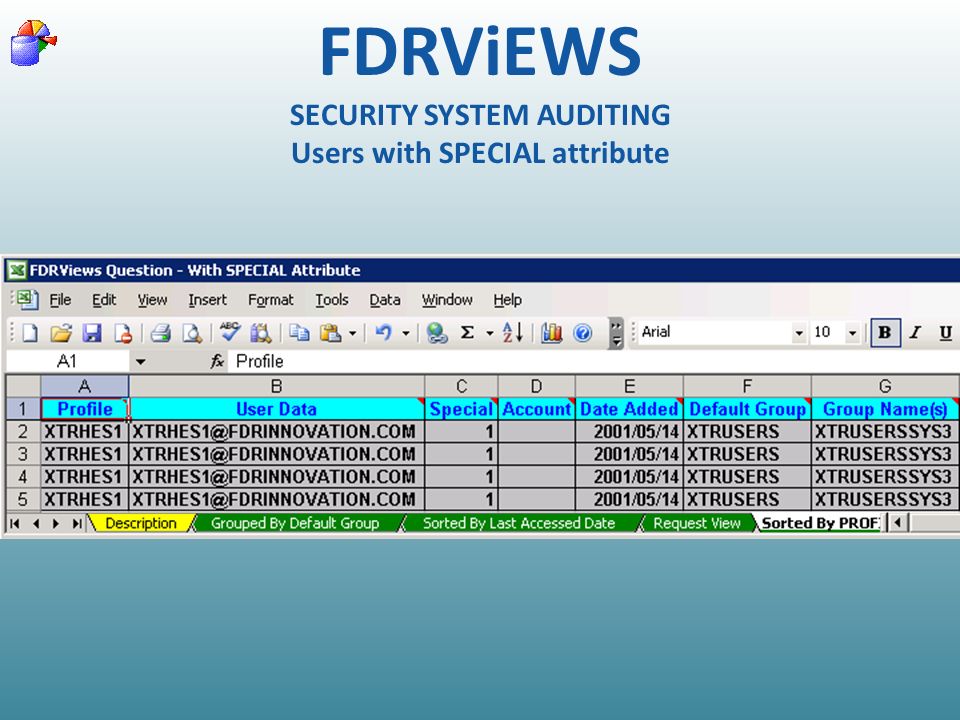The image size is (960, 720).
Task: Click the Research binoculars icon
Action: [261, 333]
